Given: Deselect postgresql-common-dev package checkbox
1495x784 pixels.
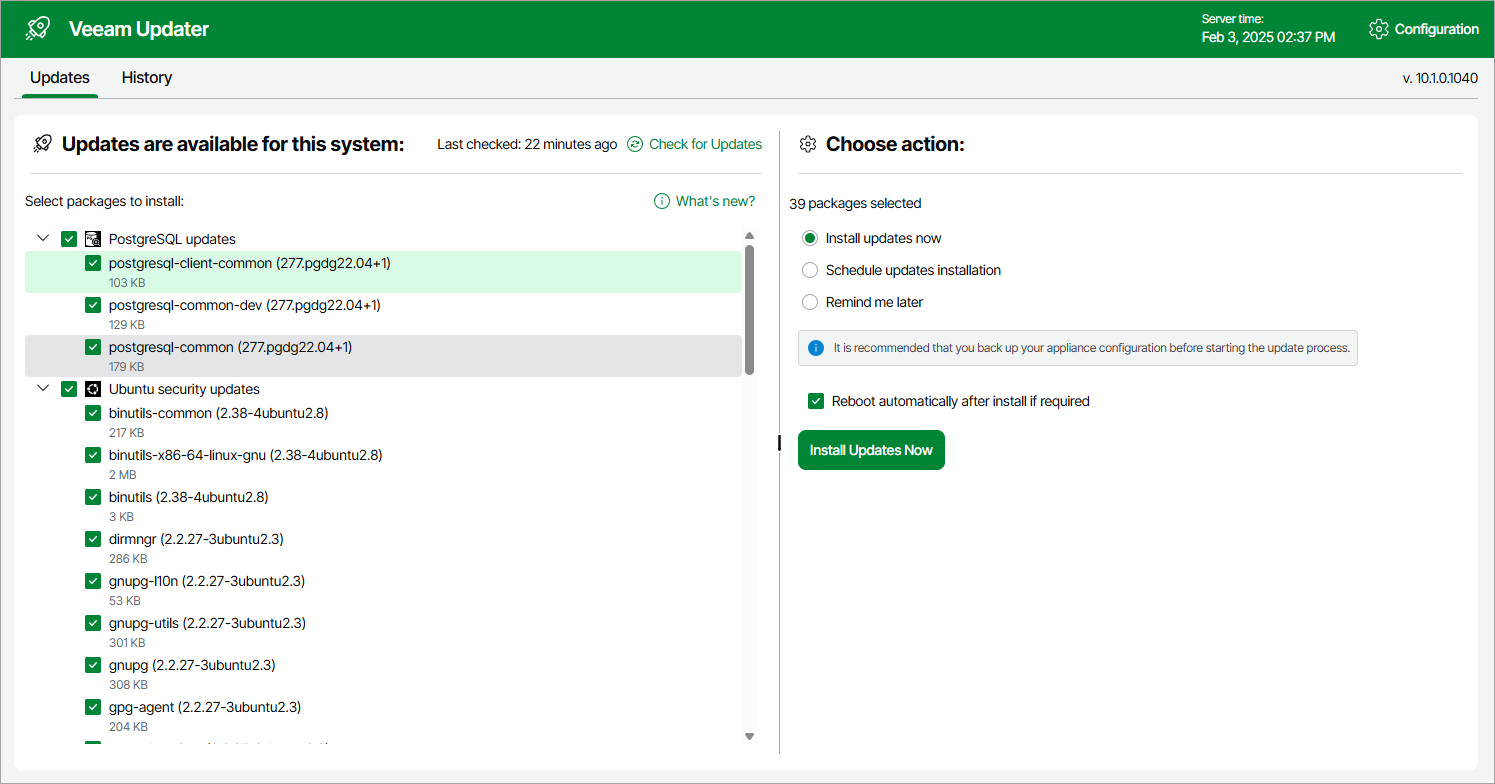Looking at the screenshot, I should pos(93,305).
